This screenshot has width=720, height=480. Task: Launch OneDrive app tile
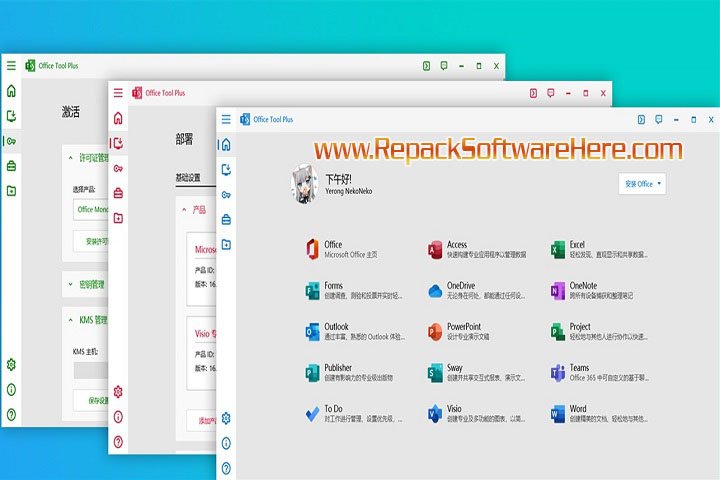pos(477,290)
